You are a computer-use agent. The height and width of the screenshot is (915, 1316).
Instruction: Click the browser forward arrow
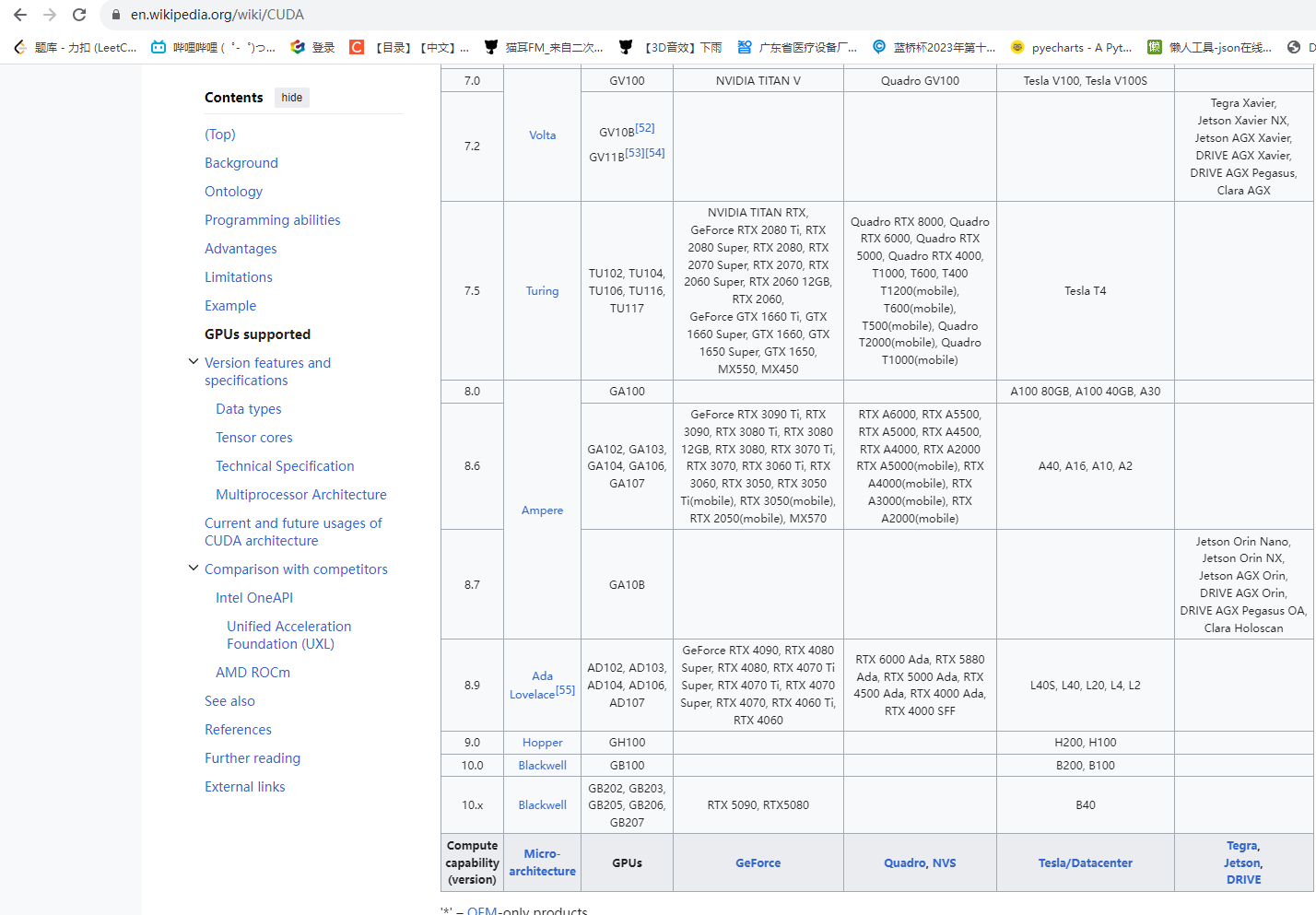50,15
